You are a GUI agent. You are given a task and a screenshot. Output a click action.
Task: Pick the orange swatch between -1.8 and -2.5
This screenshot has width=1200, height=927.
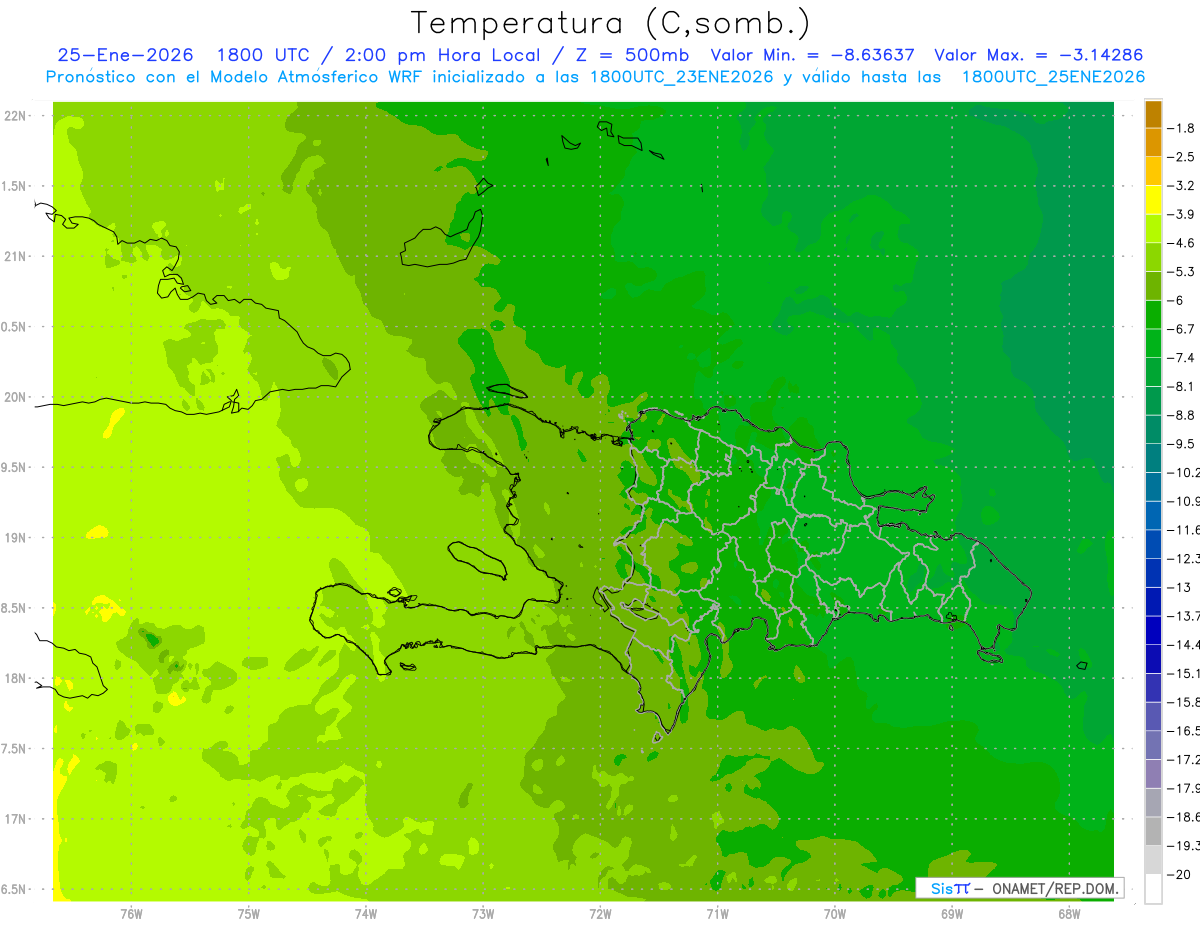click(x=1153, y=143)
